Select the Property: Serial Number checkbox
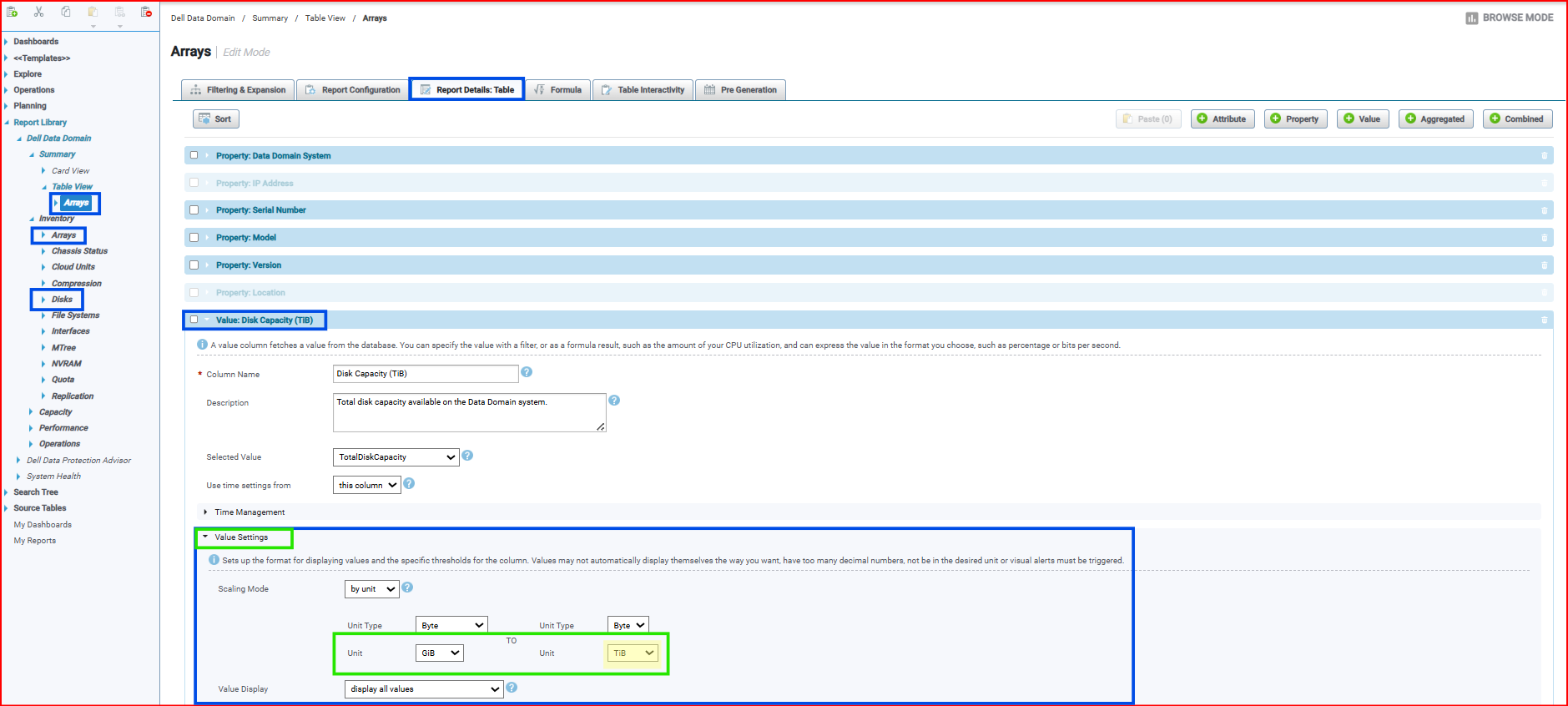This screenshot has width=1568, height=706. click(x=194, y=210)
